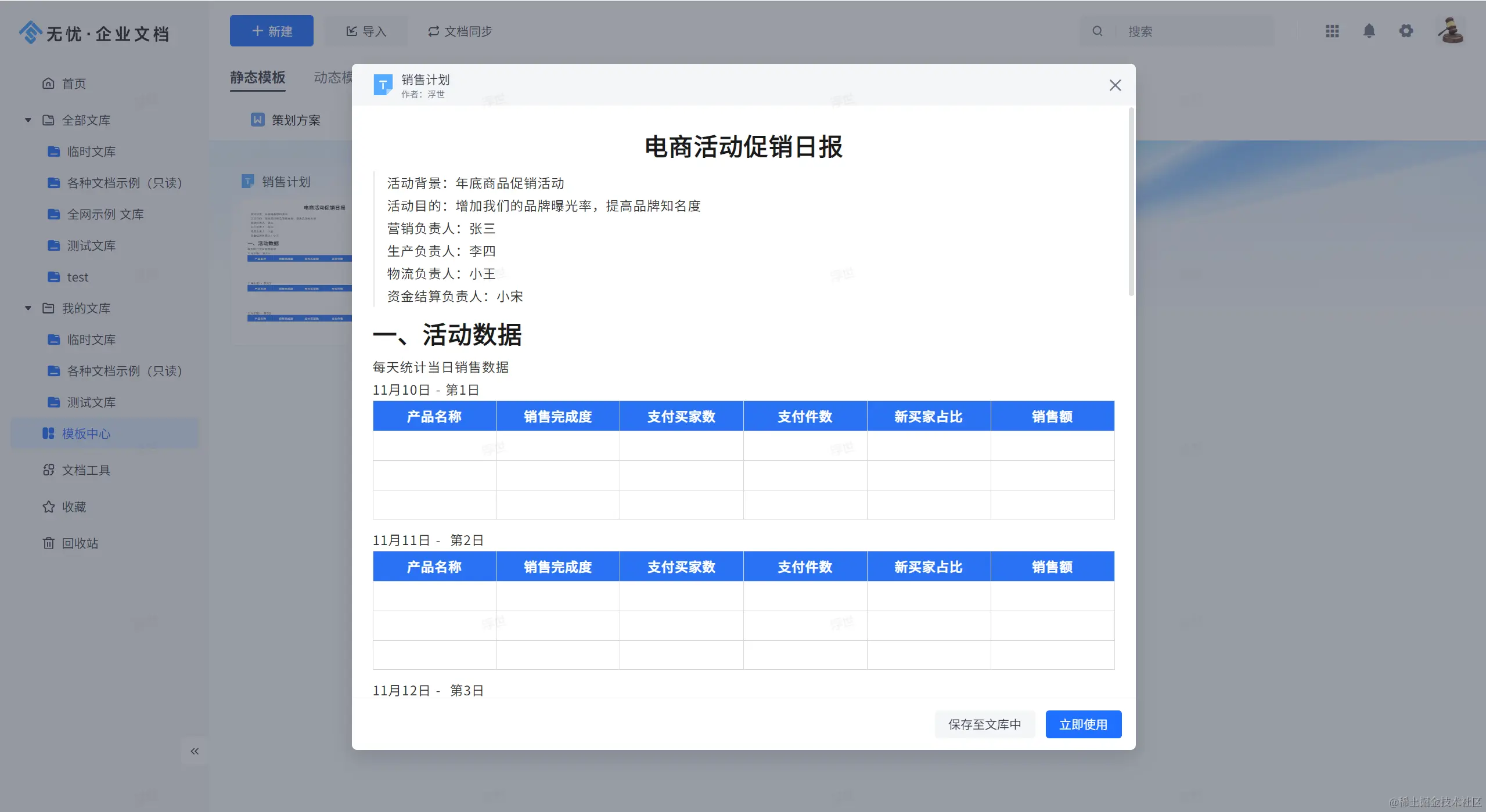Click the search magnifier icon

[1097, 31]
